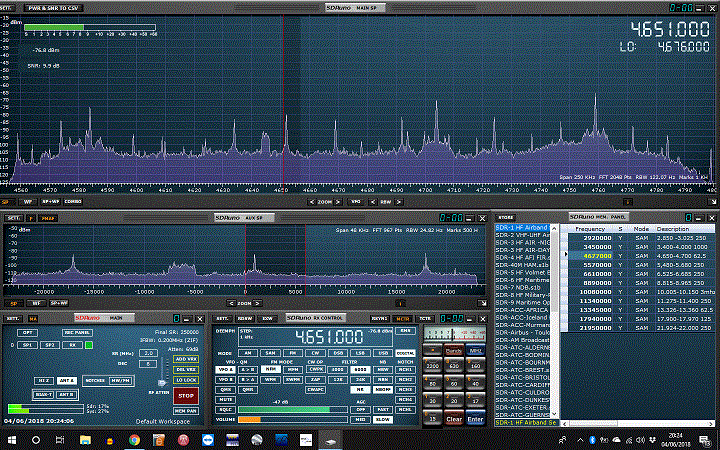Switch Aux SP to WF view
The image size is (720, 450).
(x=36, y=303)
